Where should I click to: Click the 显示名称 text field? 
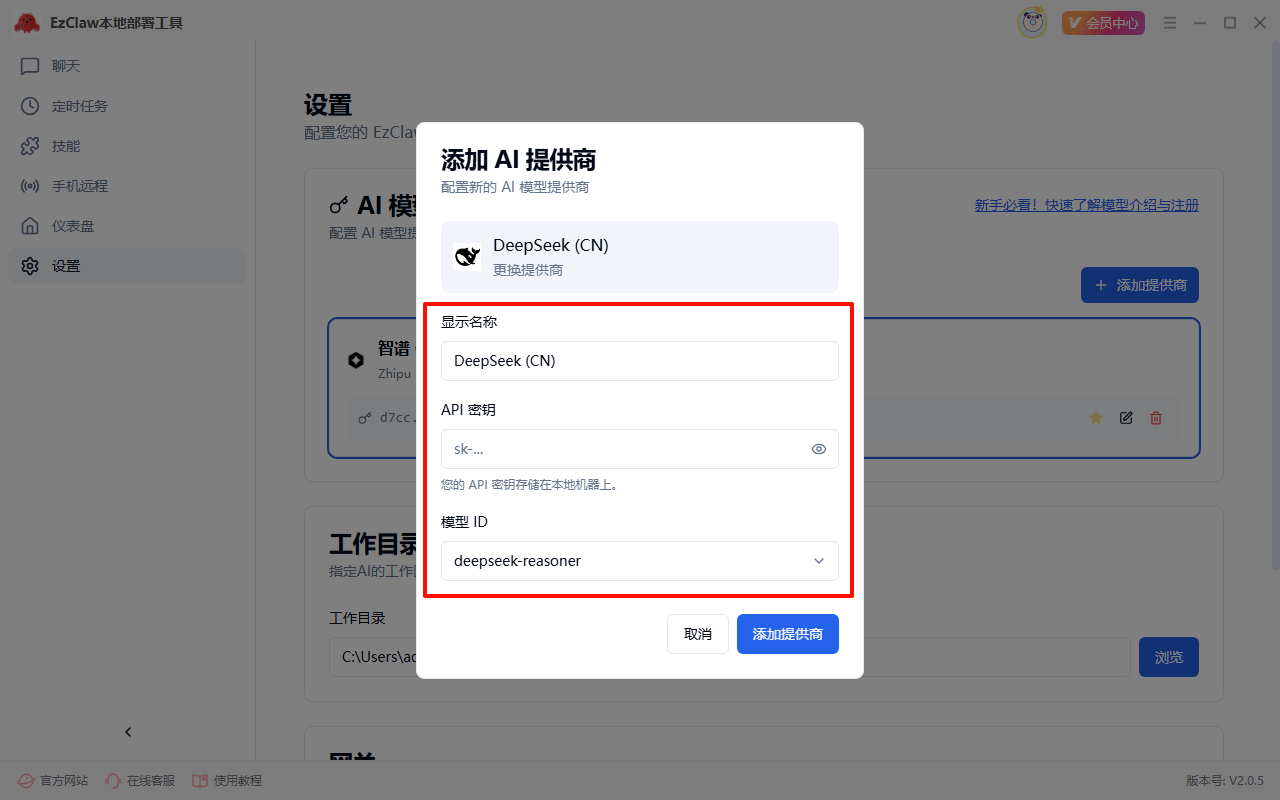click(x=639, y=361)
